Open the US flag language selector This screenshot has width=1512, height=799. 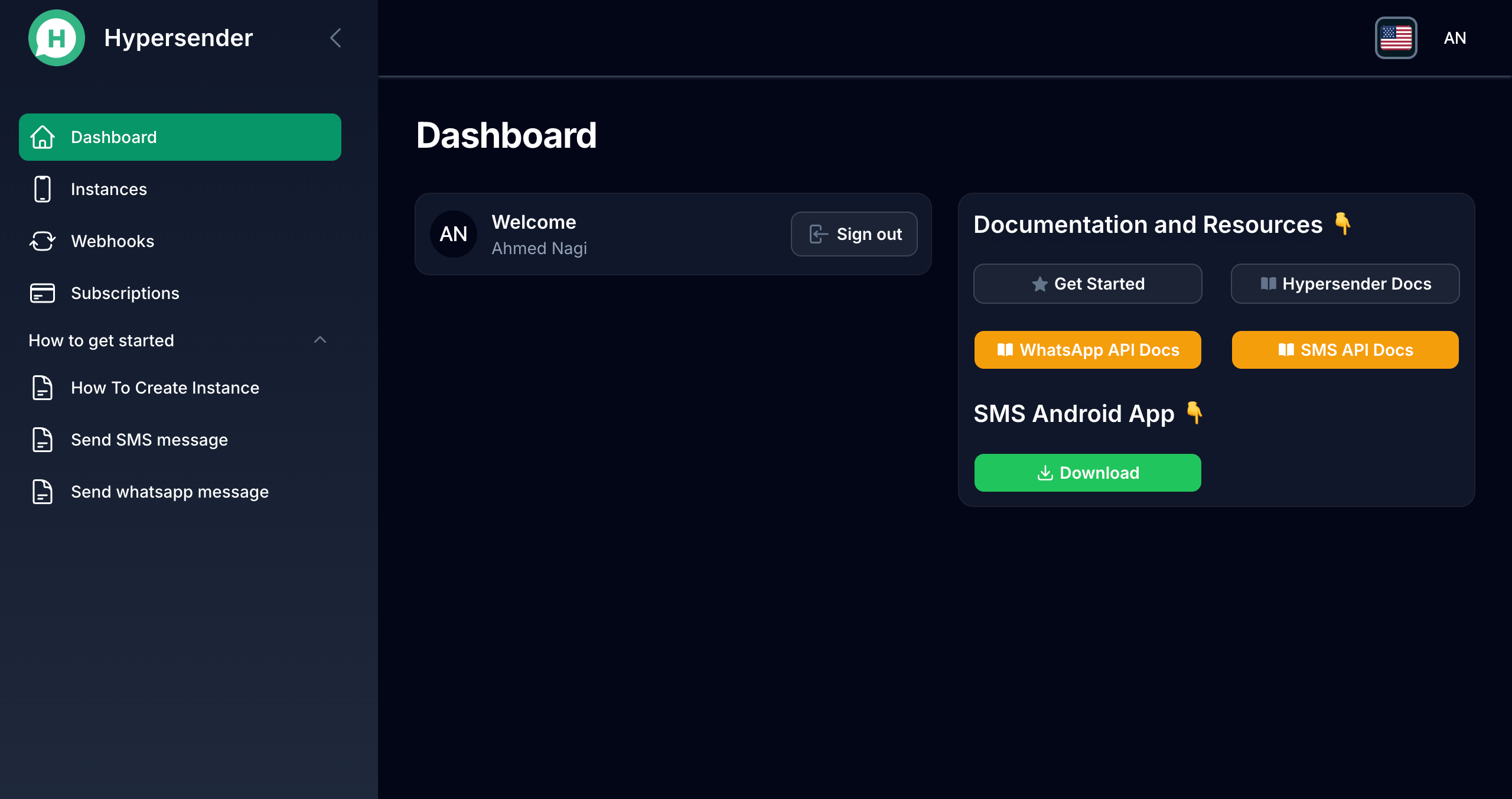(x=1396, y=38)
